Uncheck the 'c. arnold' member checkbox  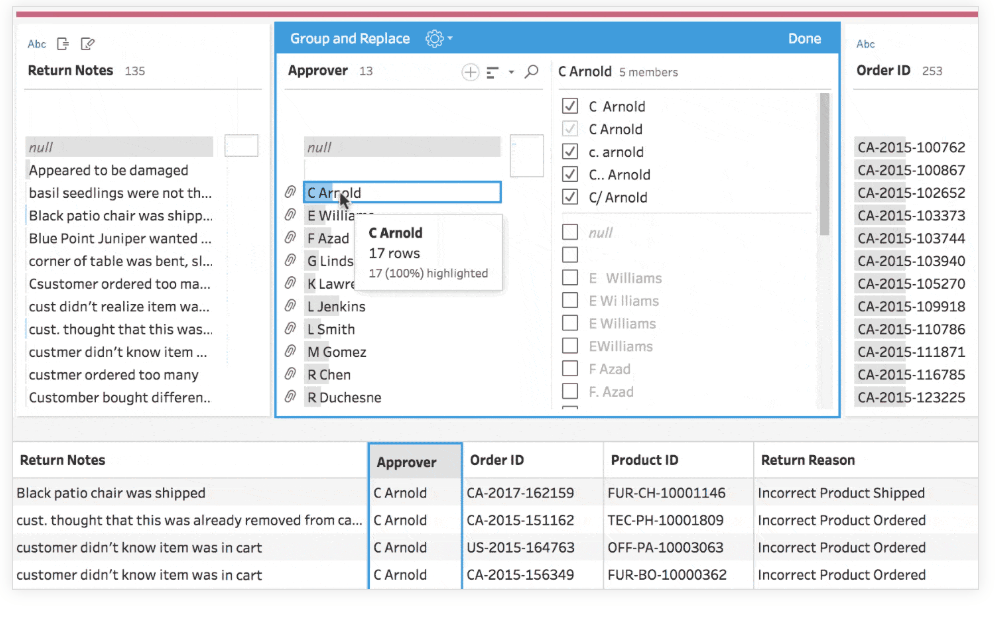tap(570, 152)
